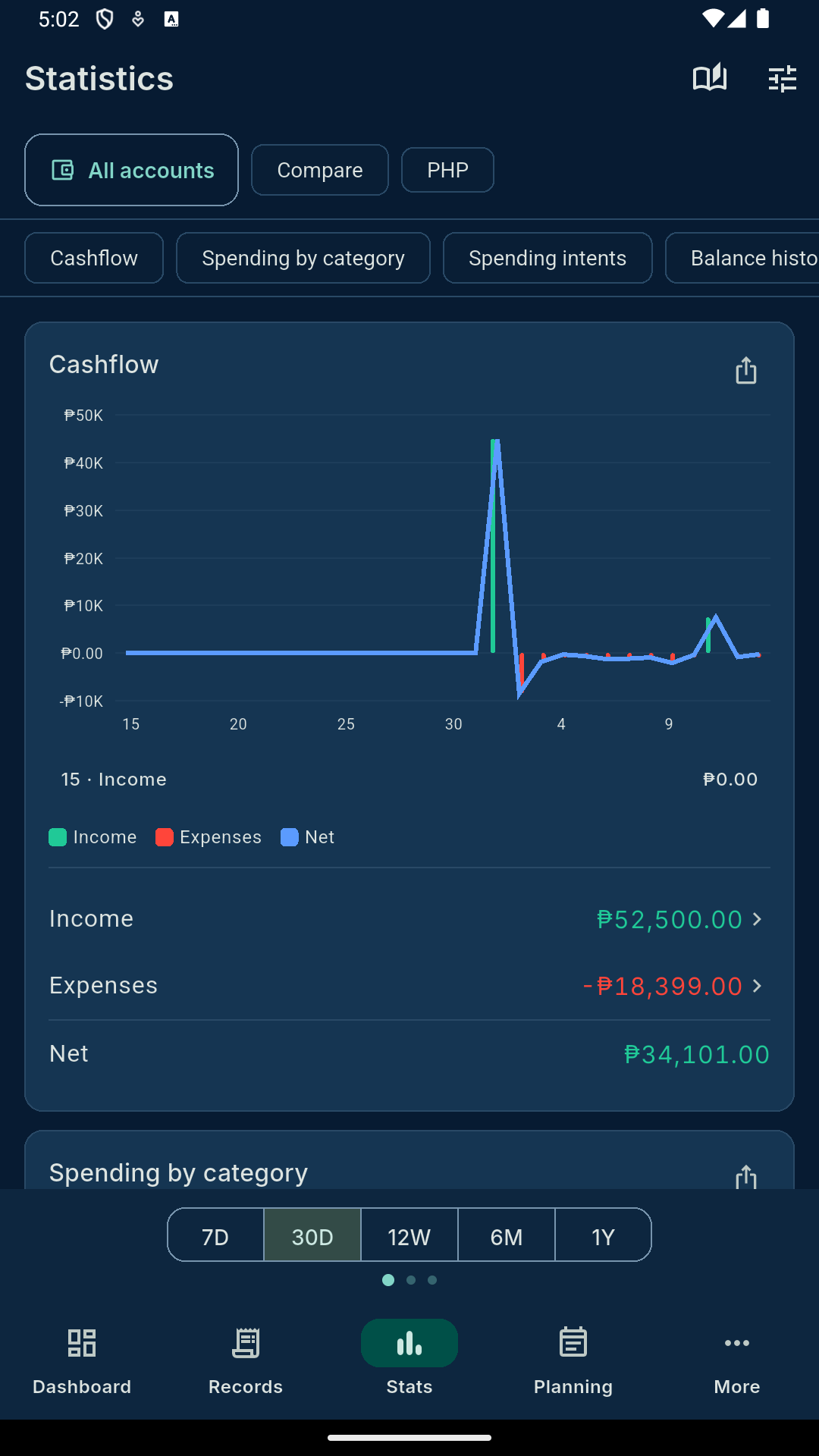The width and height of the screenshot is (819, 1456).
Task: Expand the Income ₱52,500.00 details
Action: [409, 919]
